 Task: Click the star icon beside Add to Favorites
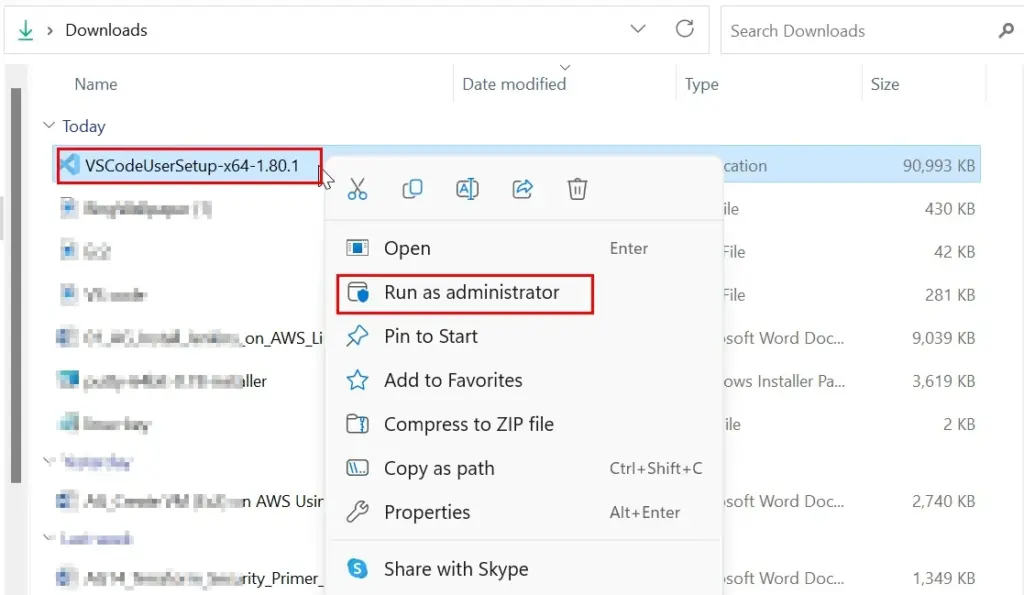357,380
